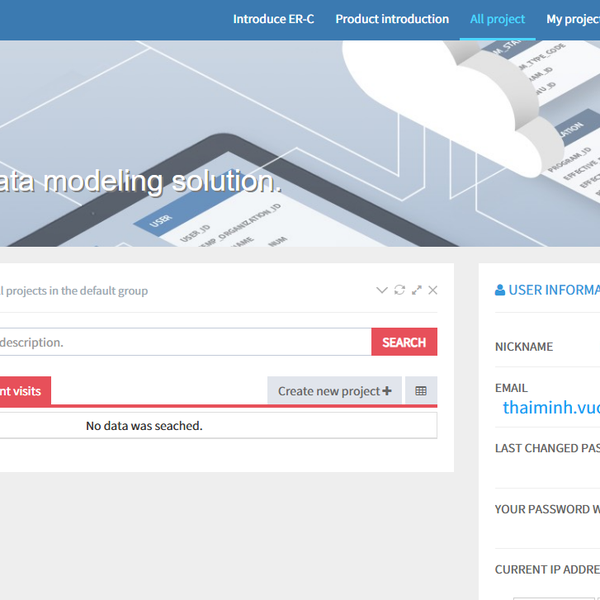Click the user icon beside USER INFORMATION
Viewport: 600px width, 600px height.
[x=500, y=290]
